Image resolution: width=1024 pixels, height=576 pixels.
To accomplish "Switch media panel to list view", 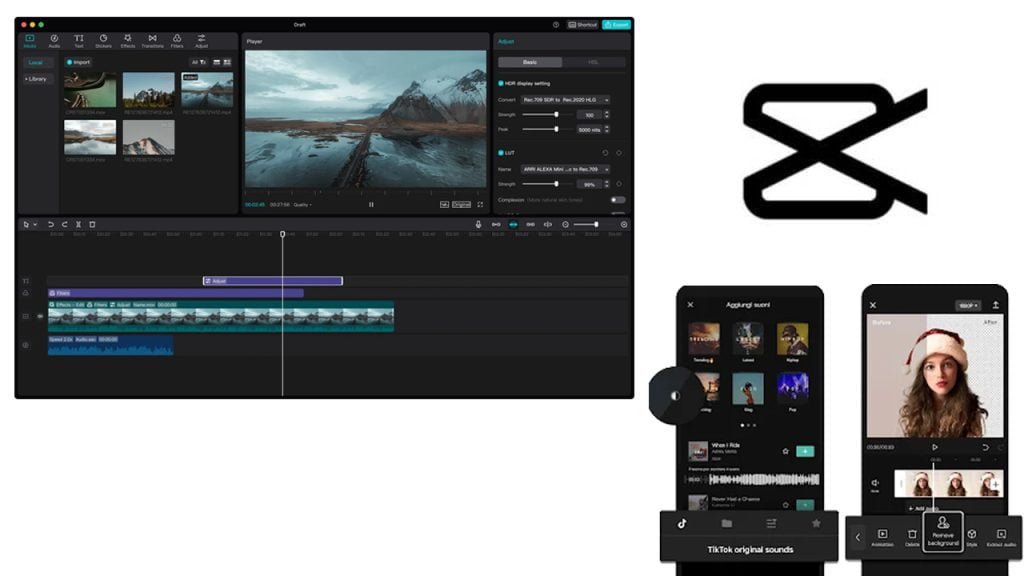I will (217, 62).
